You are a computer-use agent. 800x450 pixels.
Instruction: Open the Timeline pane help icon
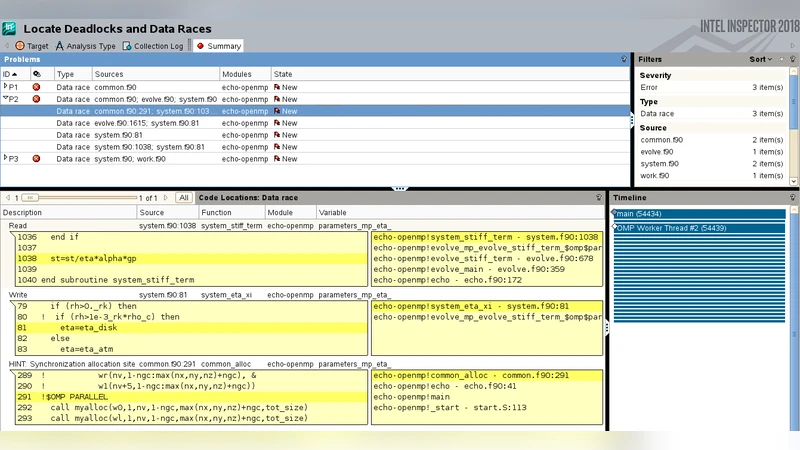point(792,197)
